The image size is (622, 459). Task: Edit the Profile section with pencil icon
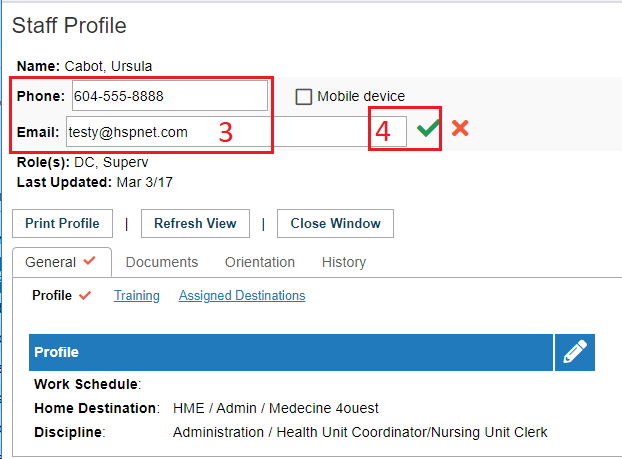(x=575, y=352)
